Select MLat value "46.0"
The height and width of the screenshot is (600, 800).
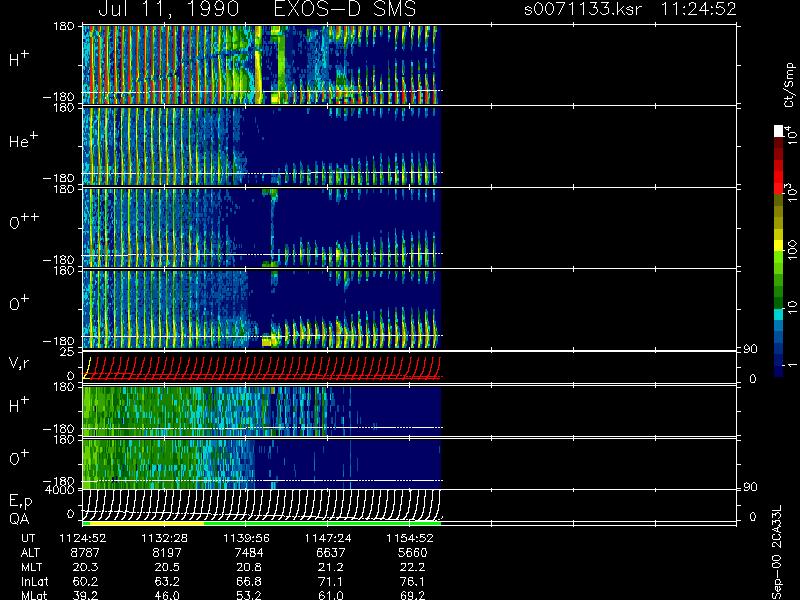pyautogui.click(x=167, y=595)
